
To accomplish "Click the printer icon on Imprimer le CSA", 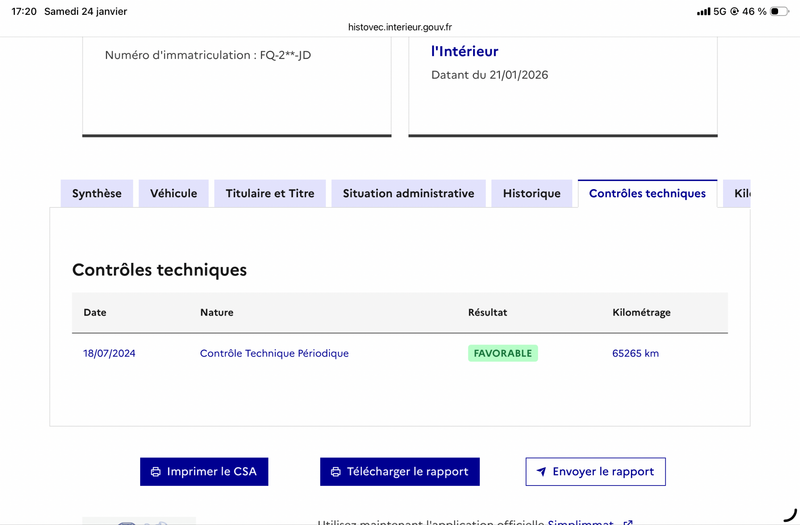I will coord(155,472).
